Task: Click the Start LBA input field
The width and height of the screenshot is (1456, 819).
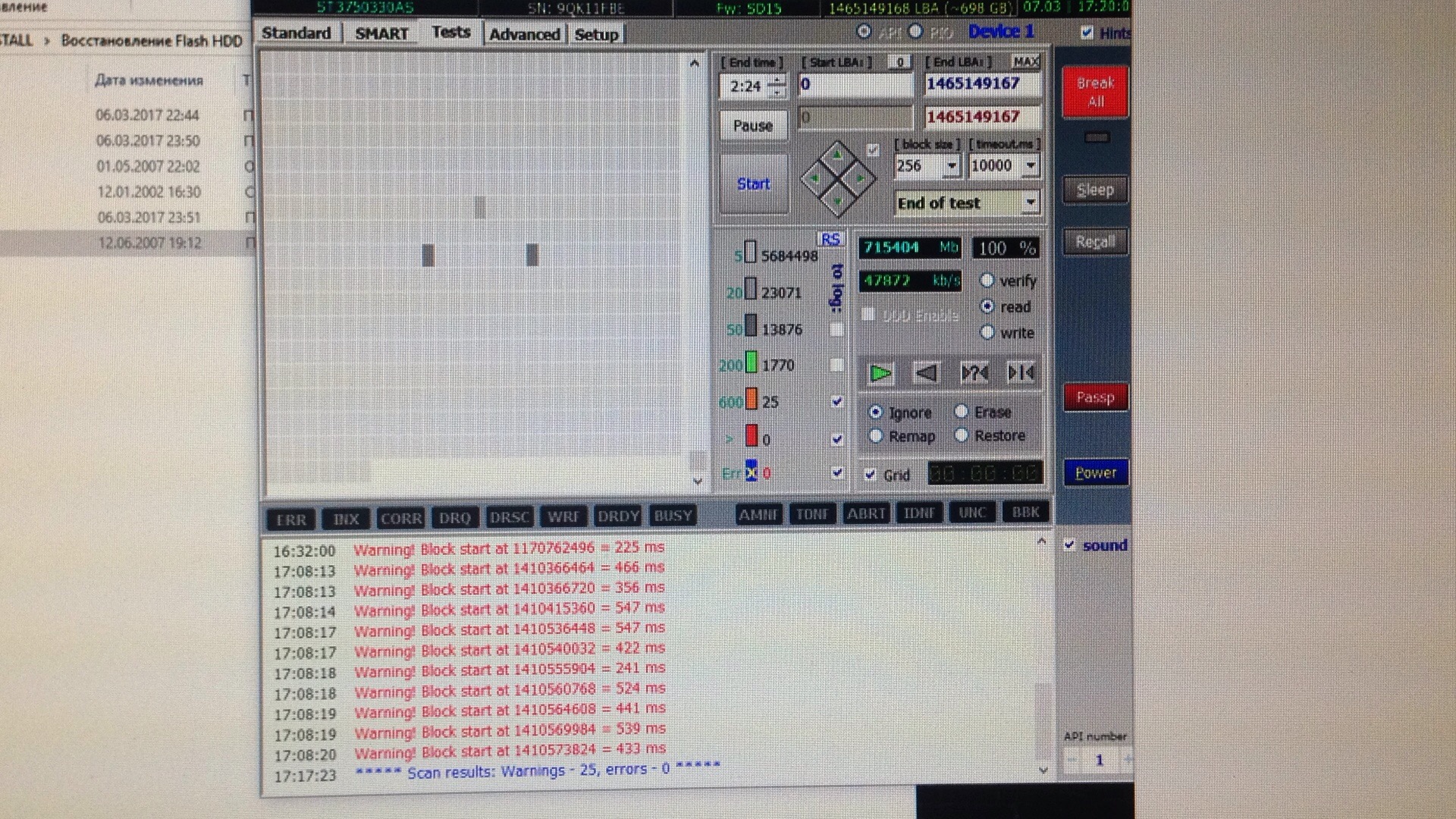Action: [855, 85]
